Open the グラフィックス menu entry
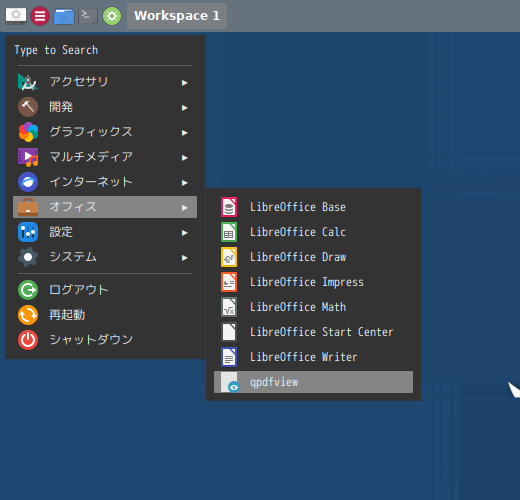Image resolution: width=520 pixels, height=500 pixels. coord(105,132)
